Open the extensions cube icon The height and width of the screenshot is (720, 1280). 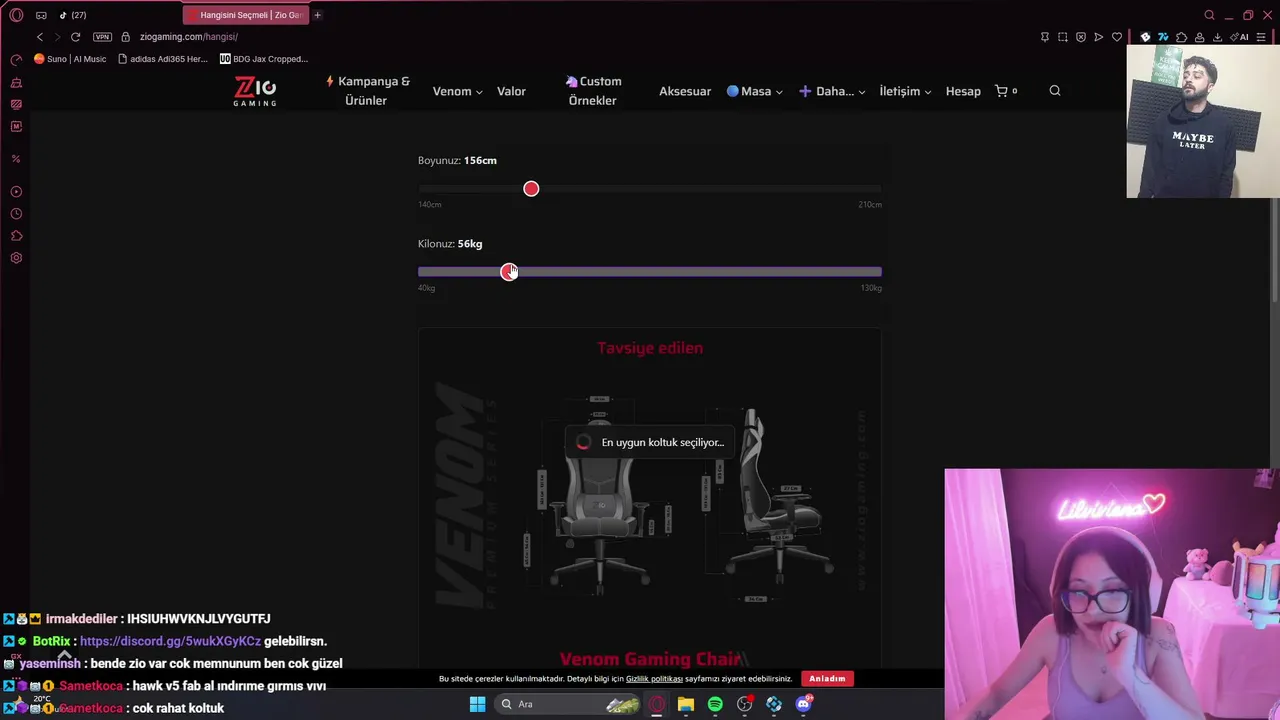[1181, 37]
